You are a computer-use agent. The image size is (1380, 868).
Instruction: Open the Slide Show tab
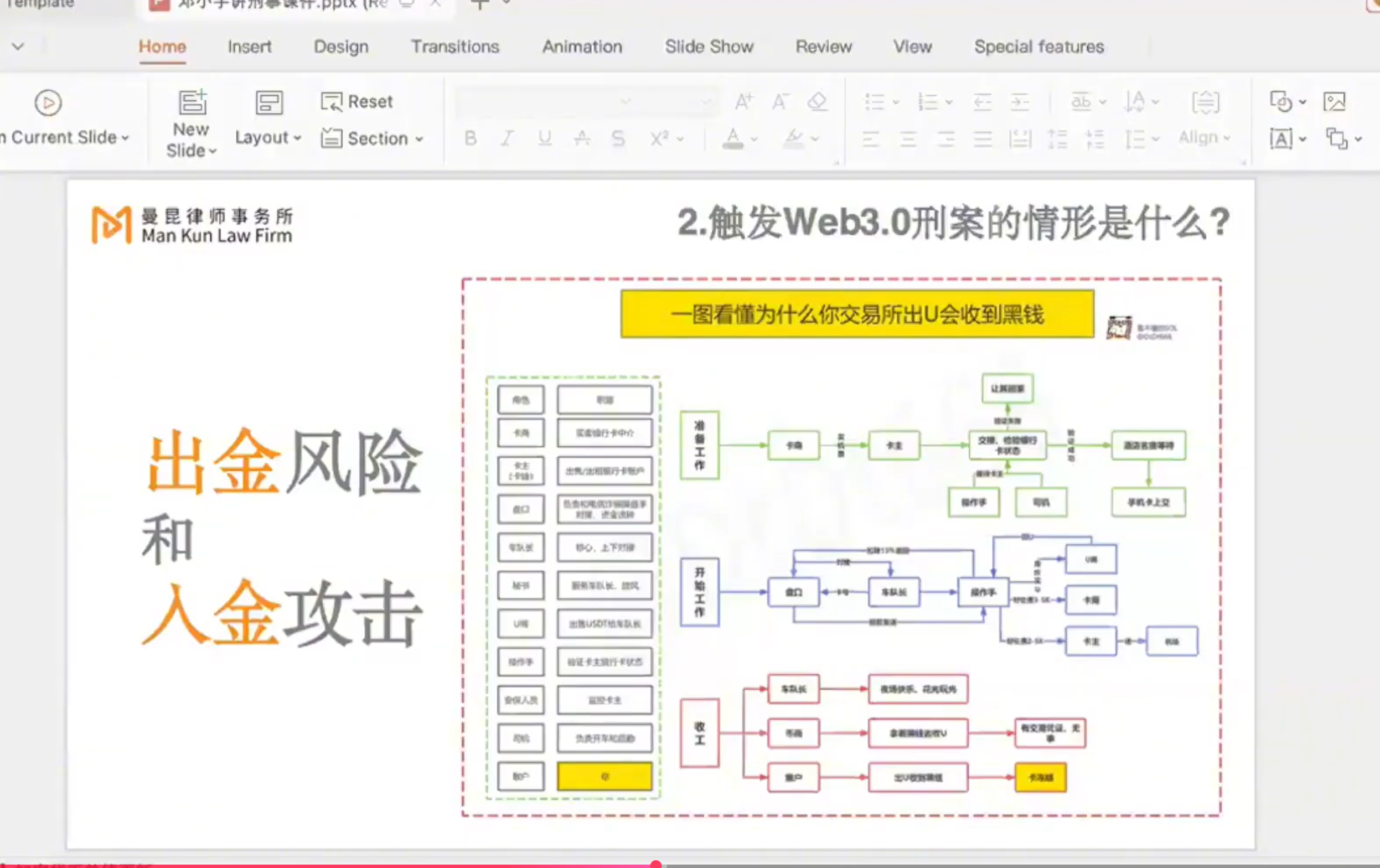click(709, 46)
